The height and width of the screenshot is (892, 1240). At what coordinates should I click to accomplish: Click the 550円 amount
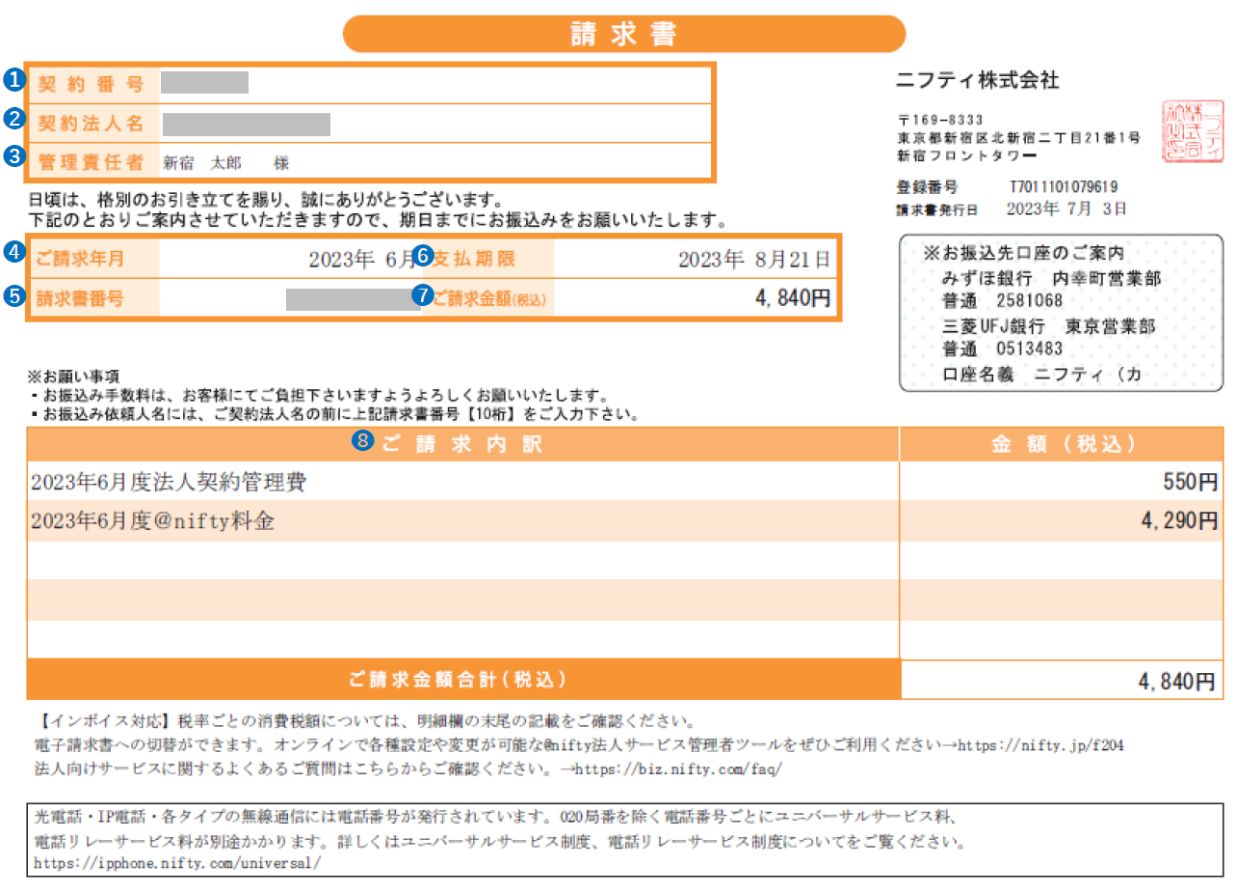coord(1190,482)
